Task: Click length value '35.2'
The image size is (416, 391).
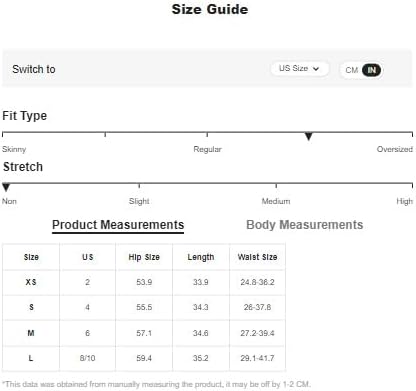Action: pyautogui.click(x=201, y=358)
